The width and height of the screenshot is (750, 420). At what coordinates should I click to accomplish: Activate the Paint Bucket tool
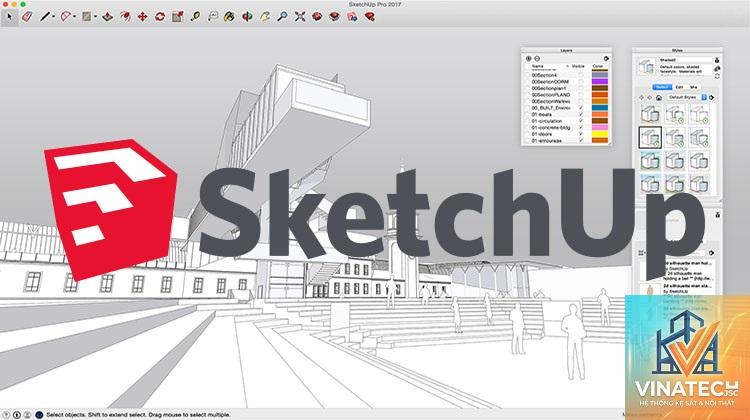coord(230,17)
